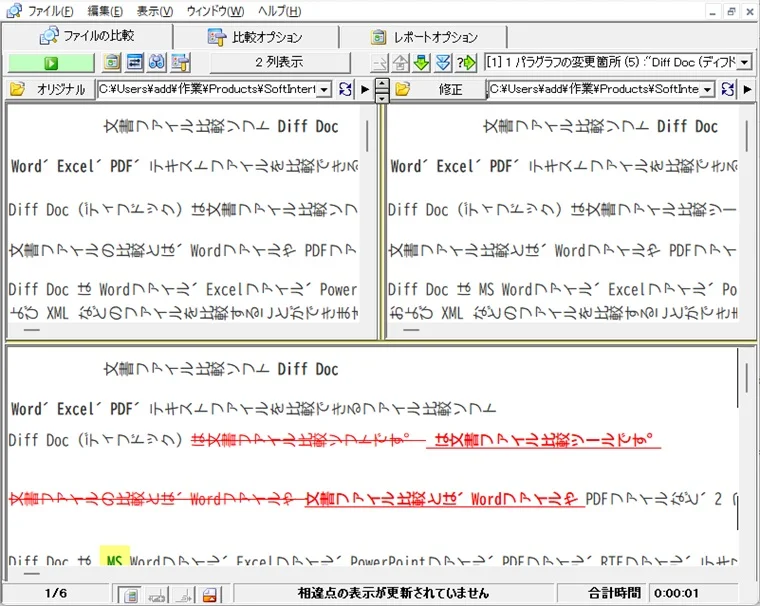
Task: Click the 2列表示 view button
Action: pos(279,62)
